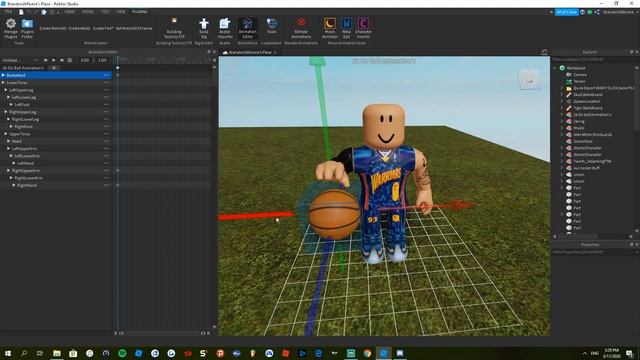Select Terrain in the Explorer
Viewport: 640px width, 360px height.
(580, 81)
